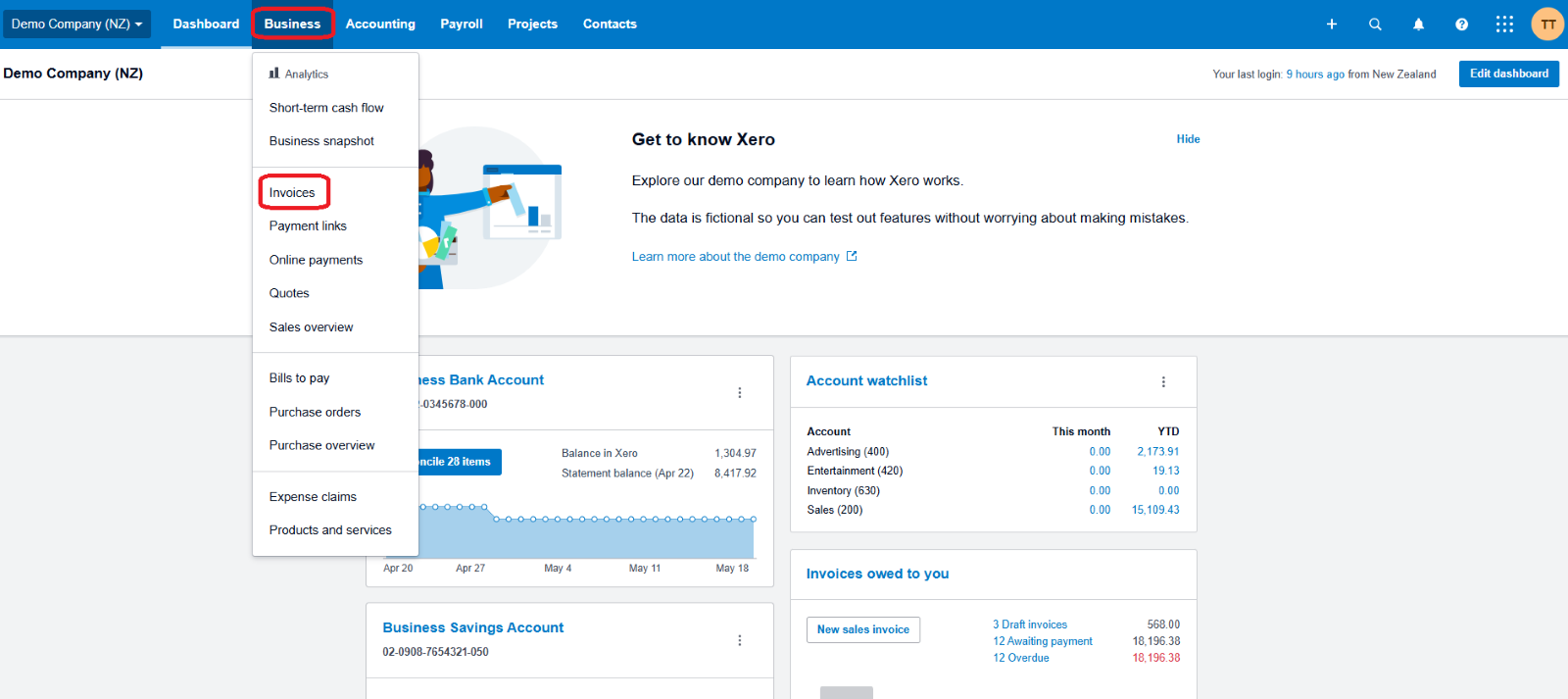Open the Sales (200) account row

click(x=993, y=511)
